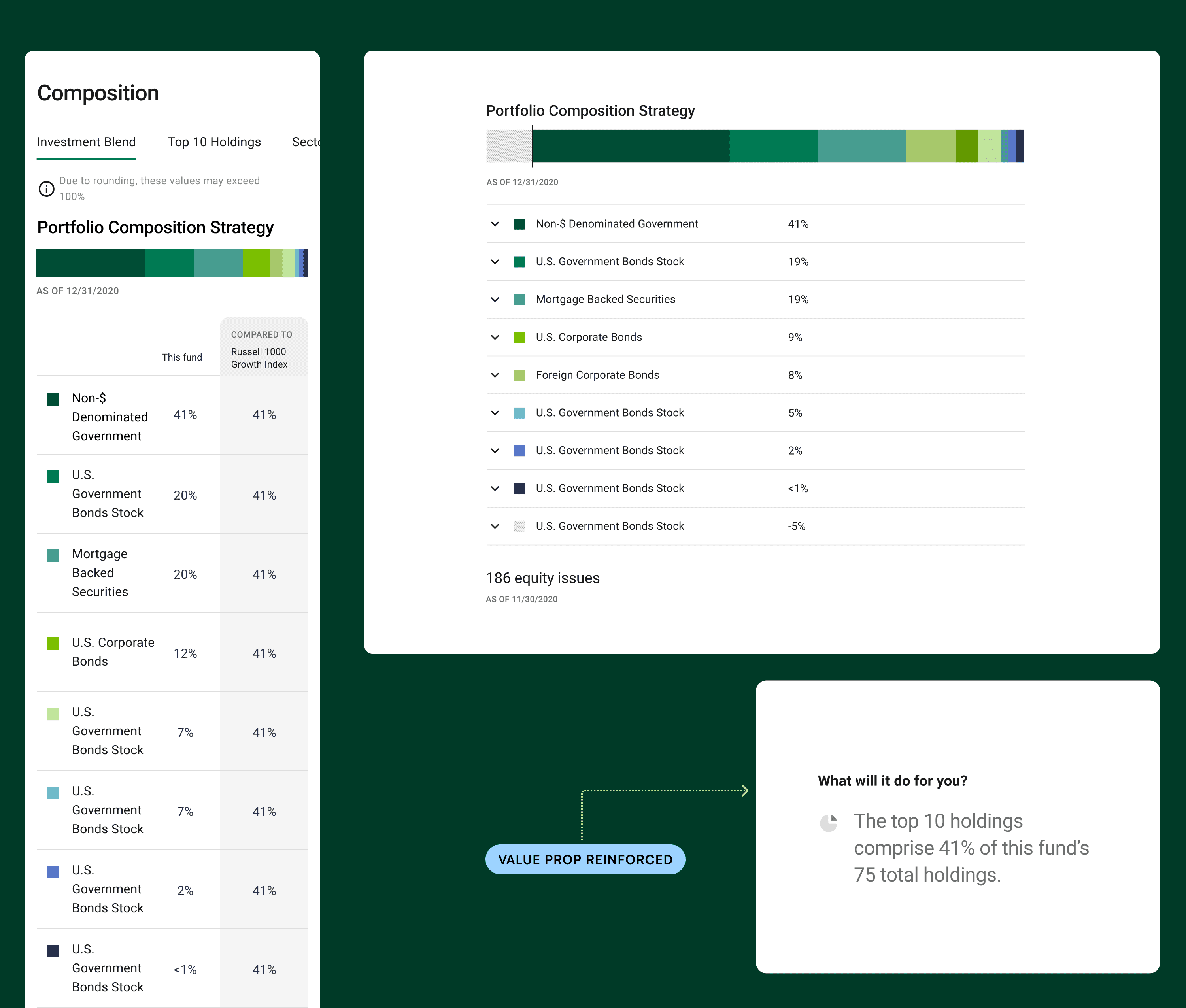Click the hatched negative segment of composition bar

coord(508,146)
